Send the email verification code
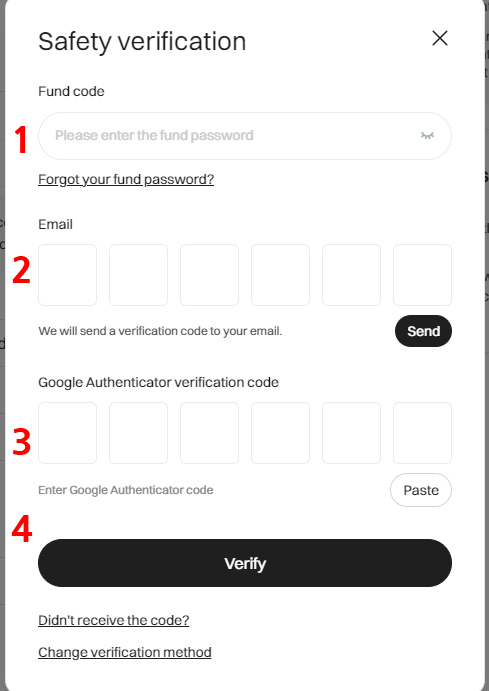 [423, 331]
